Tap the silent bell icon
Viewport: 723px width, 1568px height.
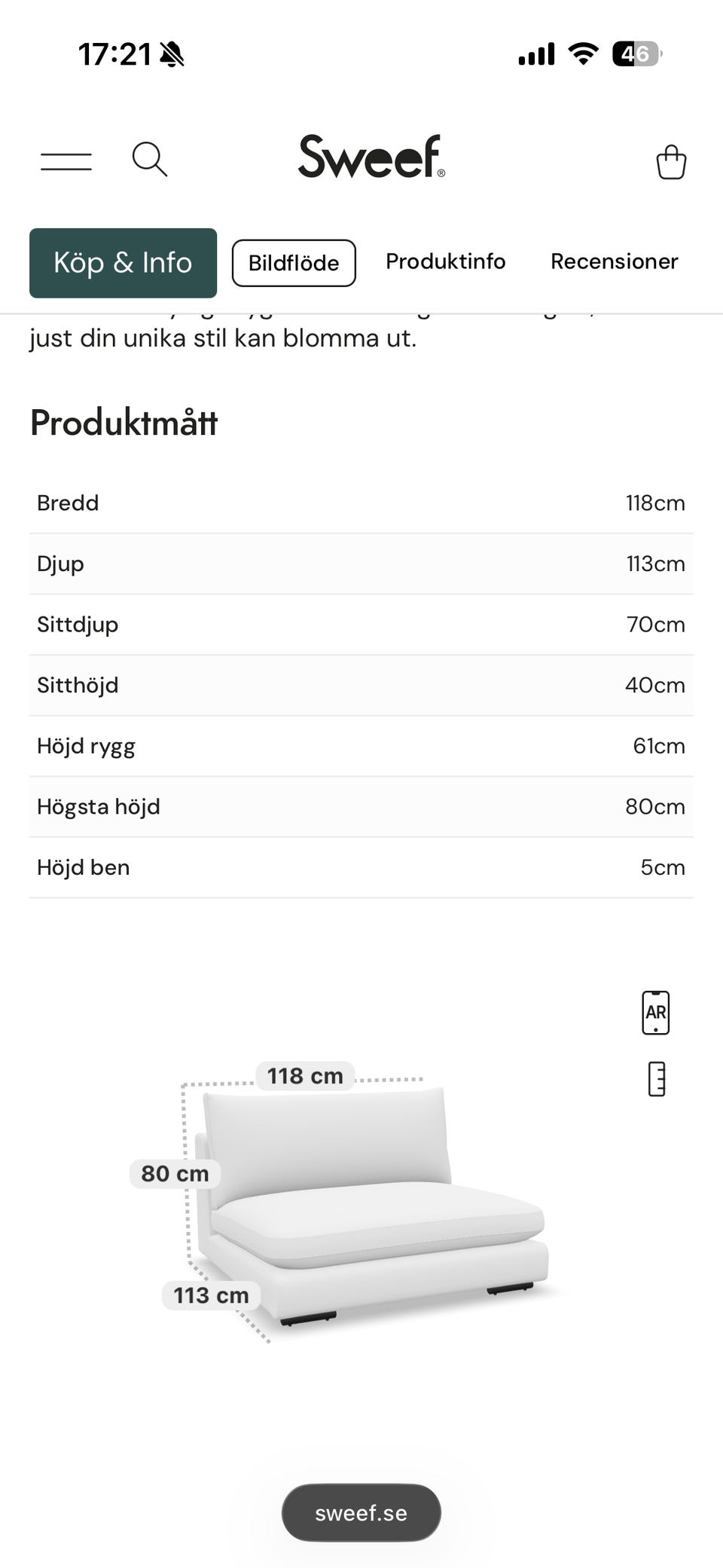tap(172, 54)
